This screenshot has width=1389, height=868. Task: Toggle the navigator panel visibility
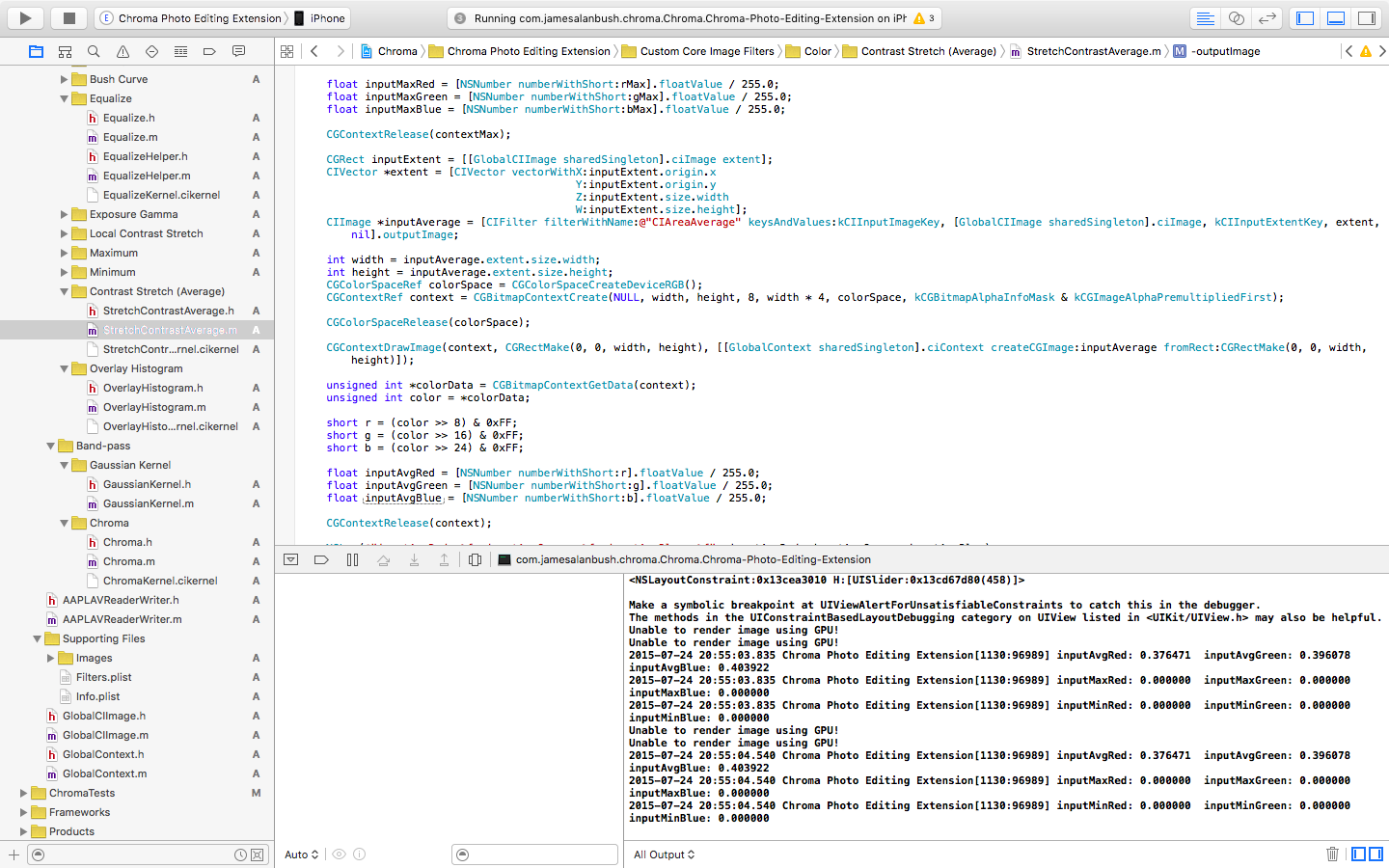[x=1305, y=17]
